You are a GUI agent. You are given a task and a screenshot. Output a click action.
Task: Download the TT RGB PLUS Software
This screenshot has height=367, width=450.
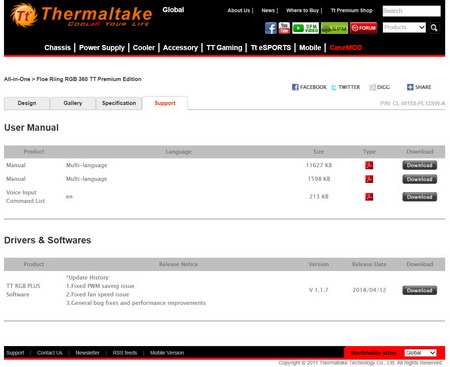coord(419,290)
